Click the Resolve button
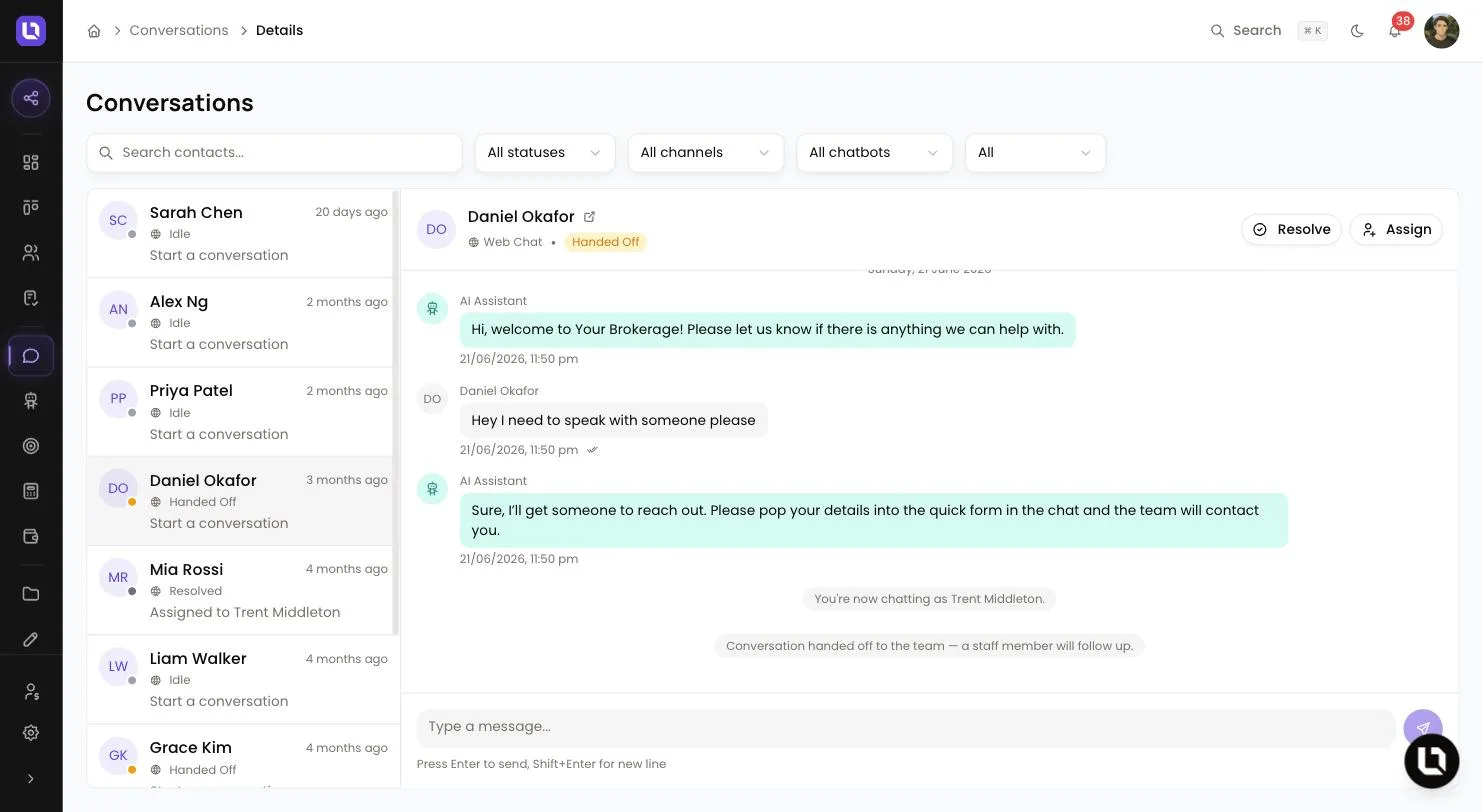This screenshot has height=812, width=1483. click(1291, 230)
